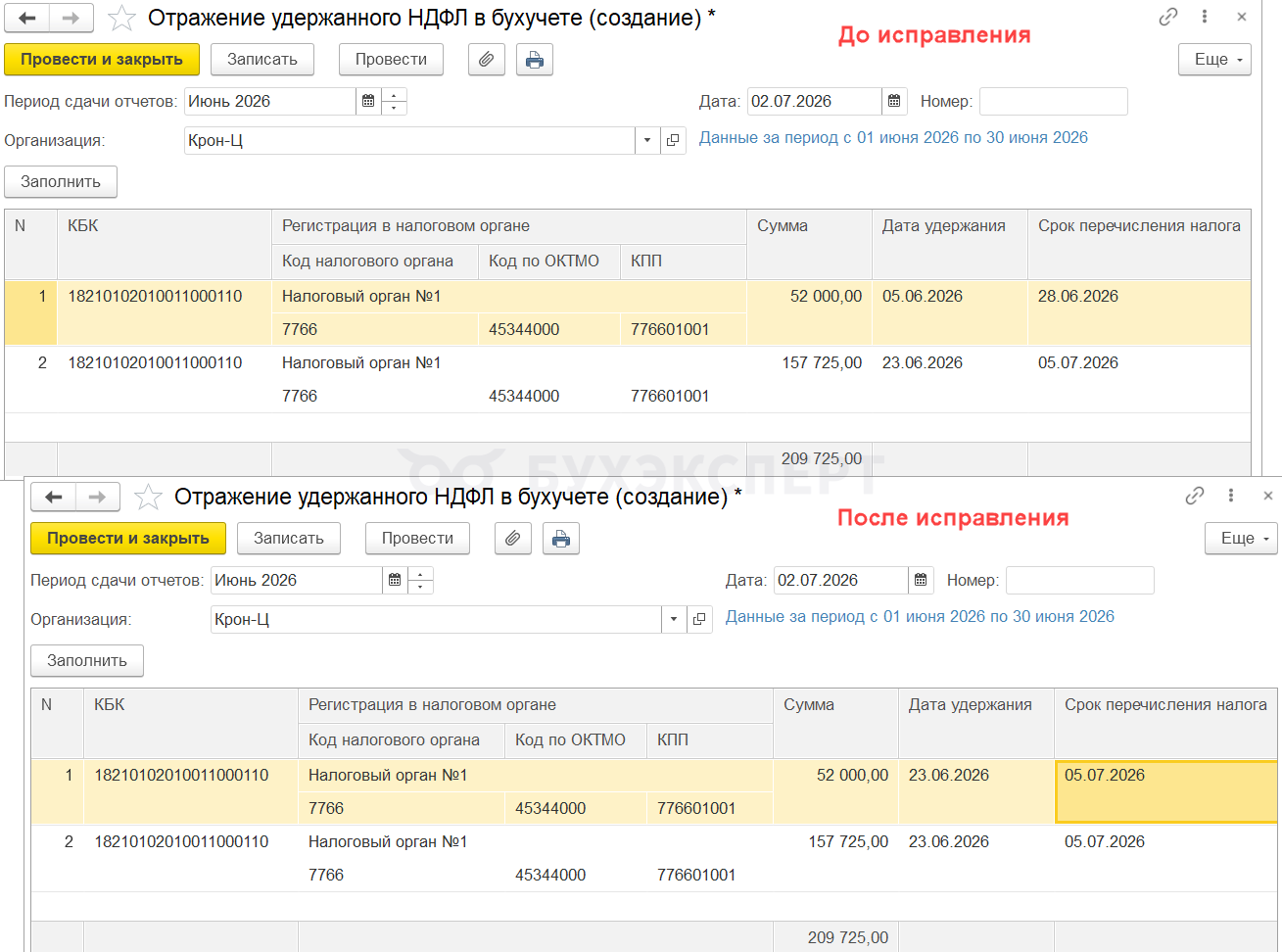Click the printer icon in the lower window

[561, 539]
